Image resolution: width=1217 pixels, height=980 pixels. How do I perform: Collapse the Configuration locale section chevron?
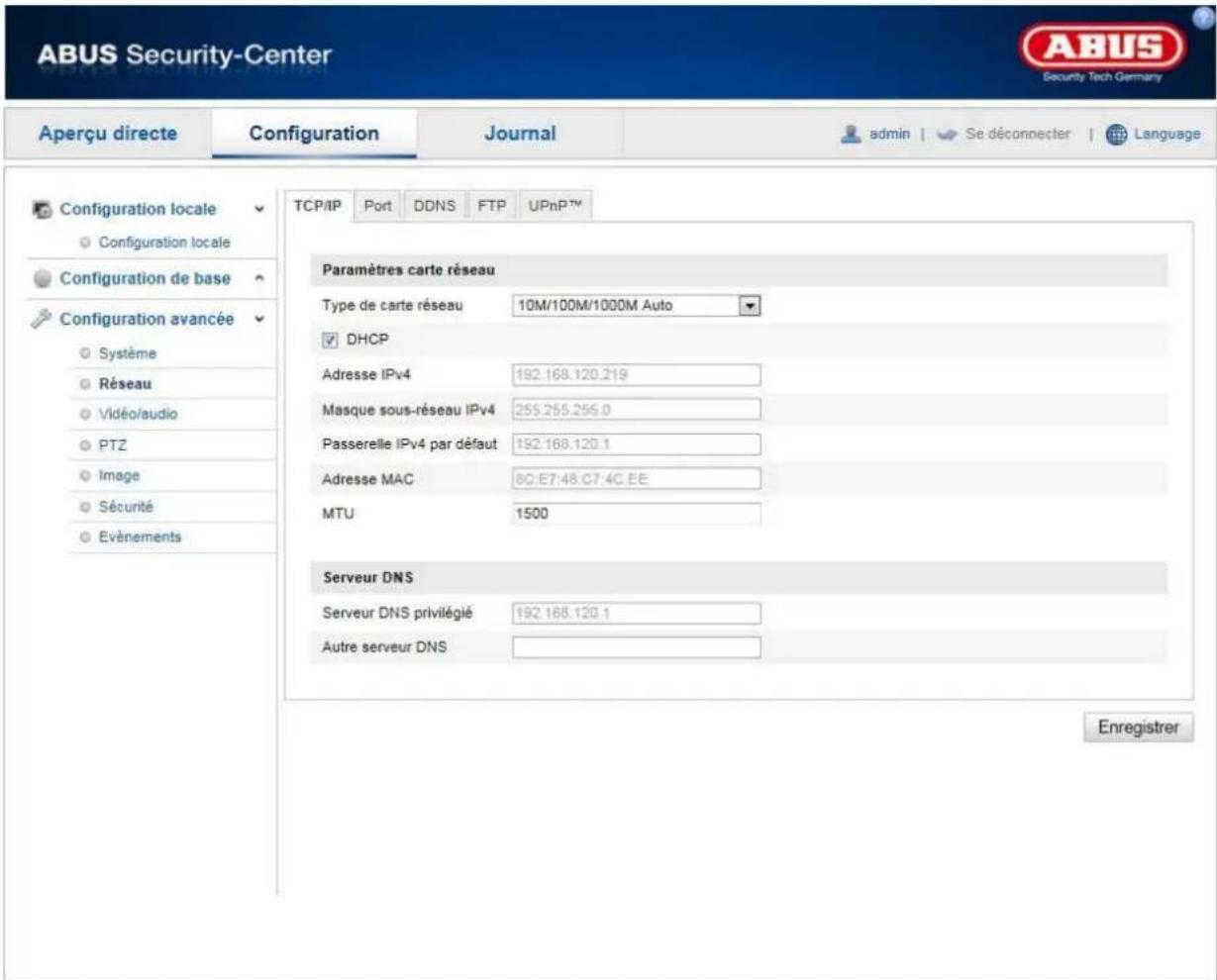point(259,210)
